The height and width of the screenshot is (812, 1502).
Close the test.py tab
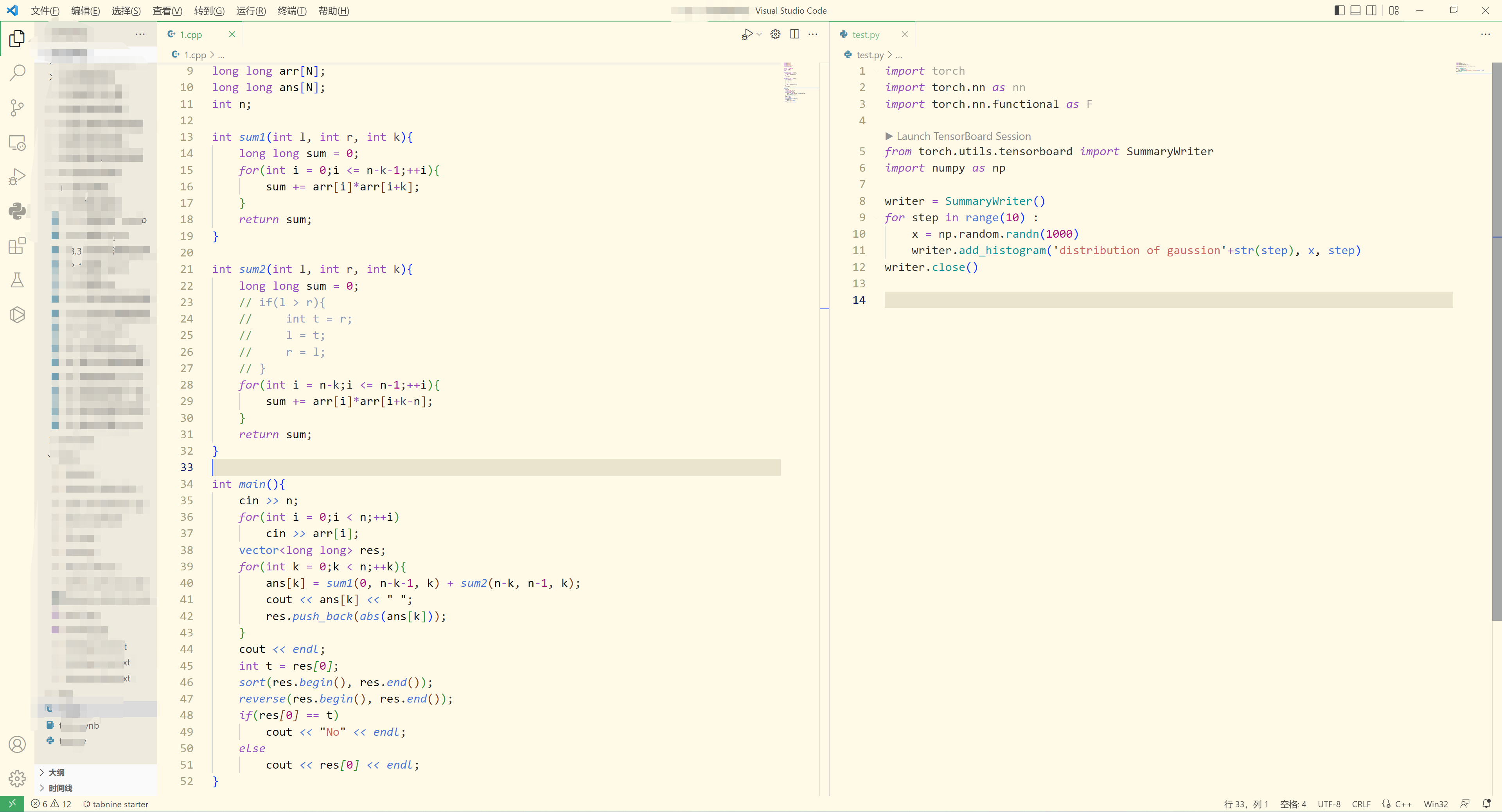(x=904, y=34)
